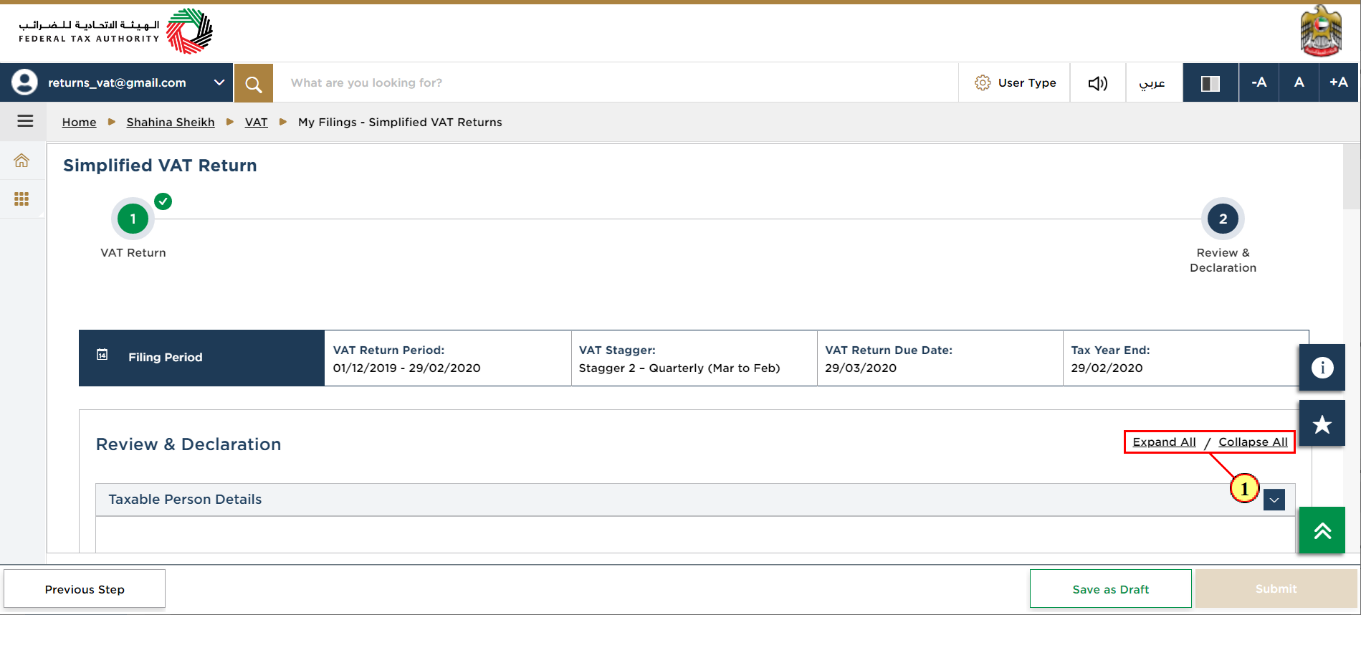The image size is (1361, 648).
Task: Click Expand All link
Action: pos(1164,442)
